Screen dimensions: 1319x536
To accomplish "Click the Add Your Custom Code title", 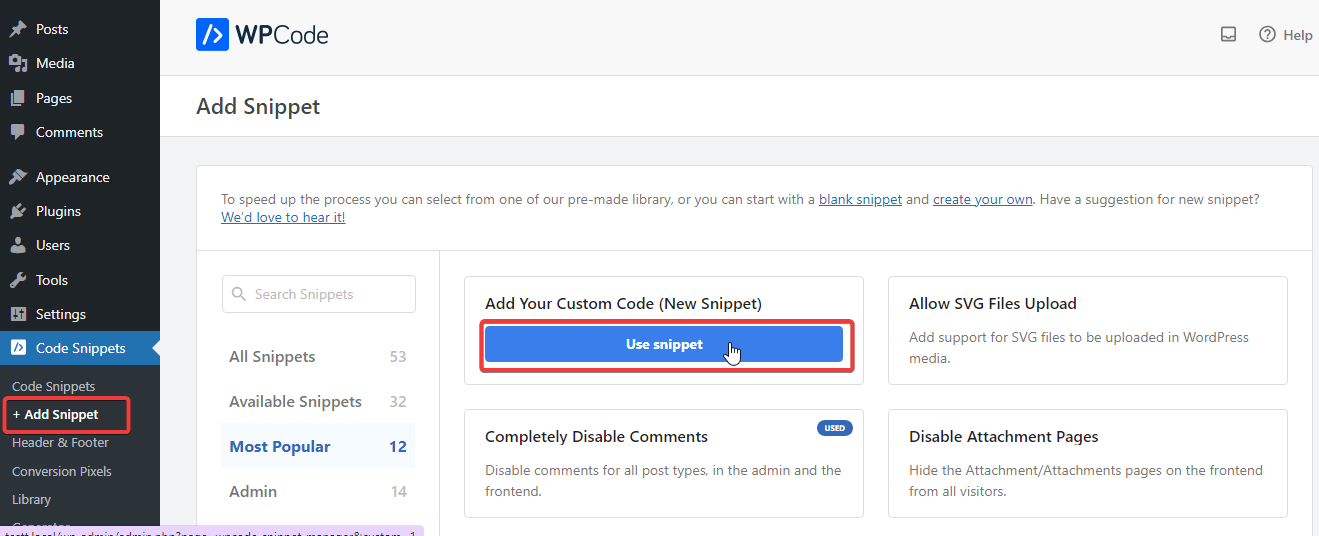I will pyautogui.click(x=623, y=303).
